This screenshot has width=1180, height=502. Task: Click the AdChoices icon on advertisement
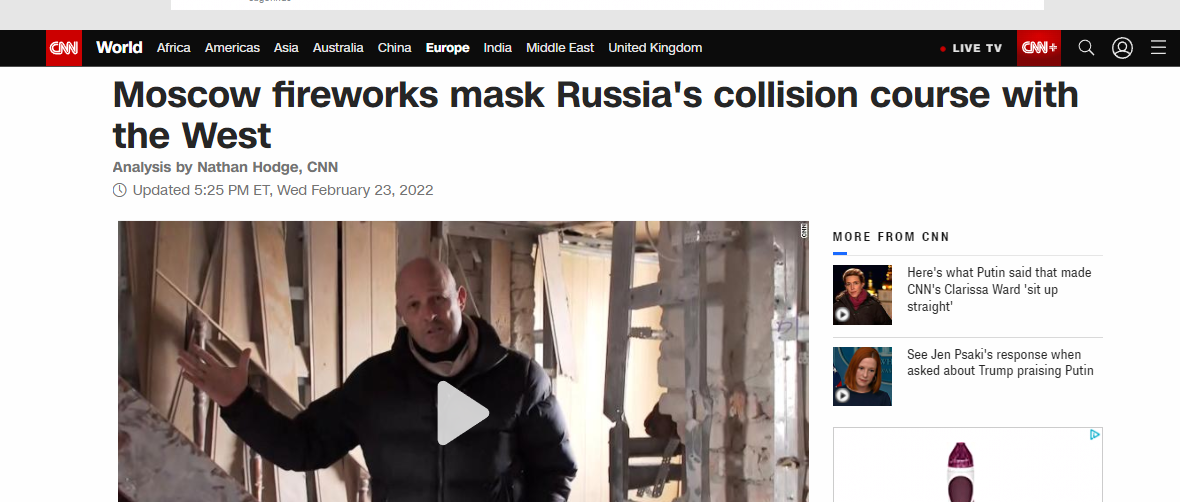[x=1095, y=434]
